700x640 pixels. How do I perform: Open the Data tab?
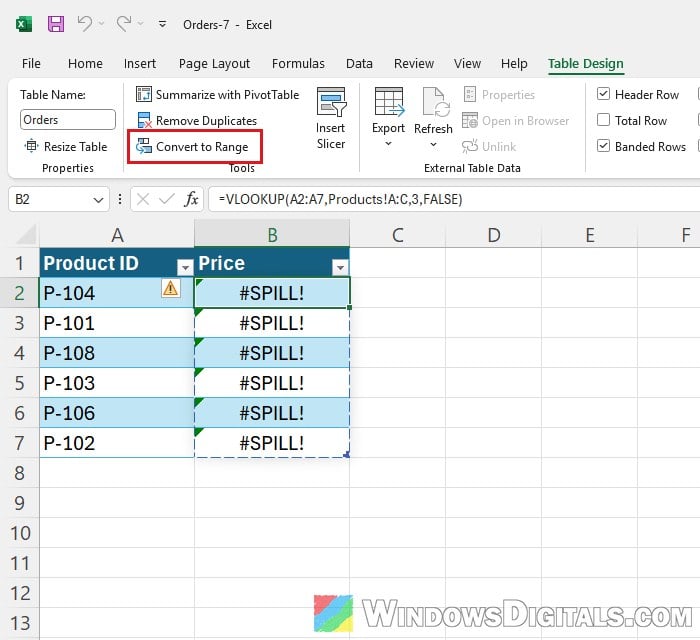[359, 64]
